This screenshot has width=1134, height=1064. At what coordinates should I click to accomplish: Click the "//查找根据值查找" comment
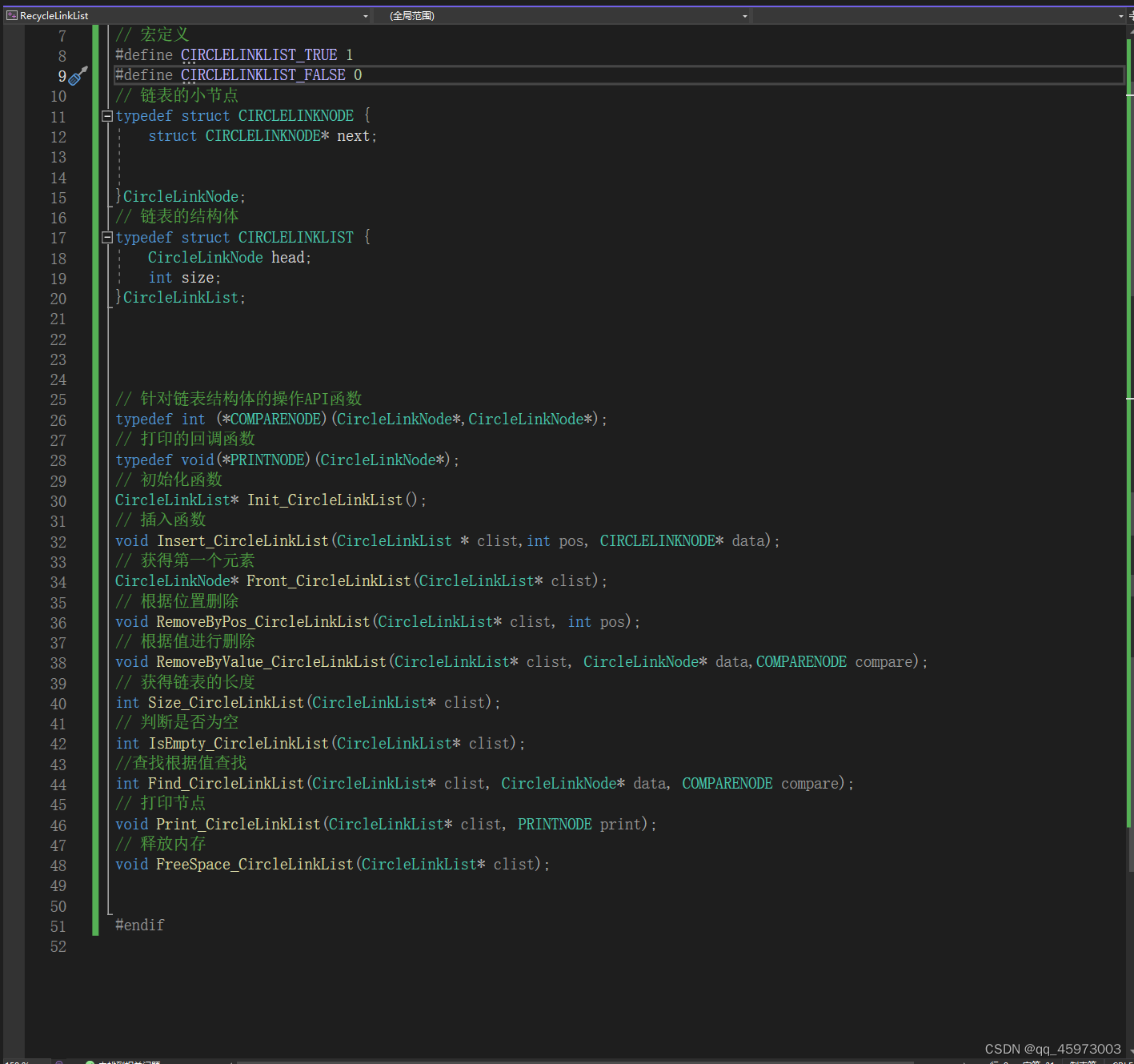point(181,763)
